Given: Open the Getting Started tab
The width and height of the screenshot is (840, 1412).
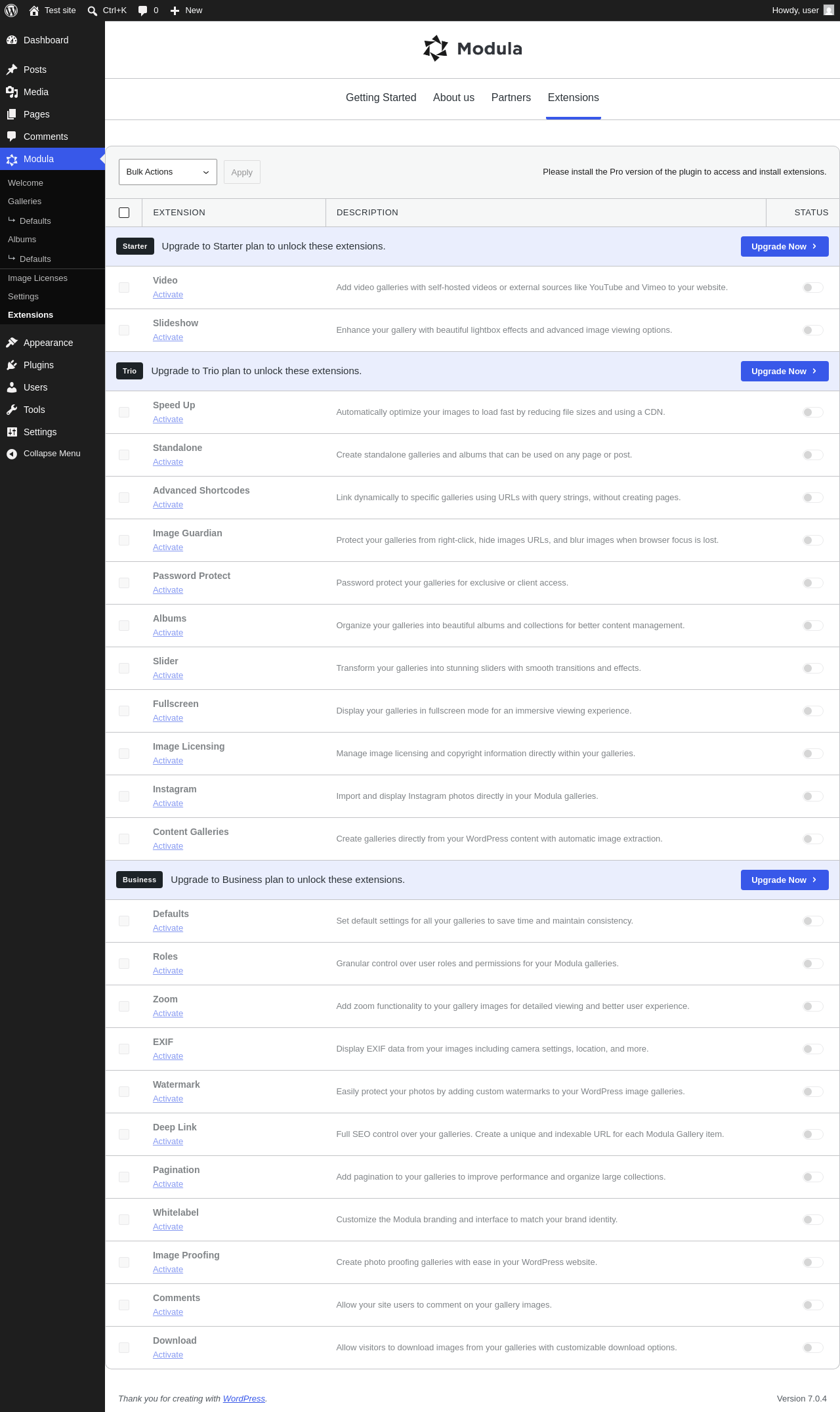Looking at the screenshot, I should point(381,98).
